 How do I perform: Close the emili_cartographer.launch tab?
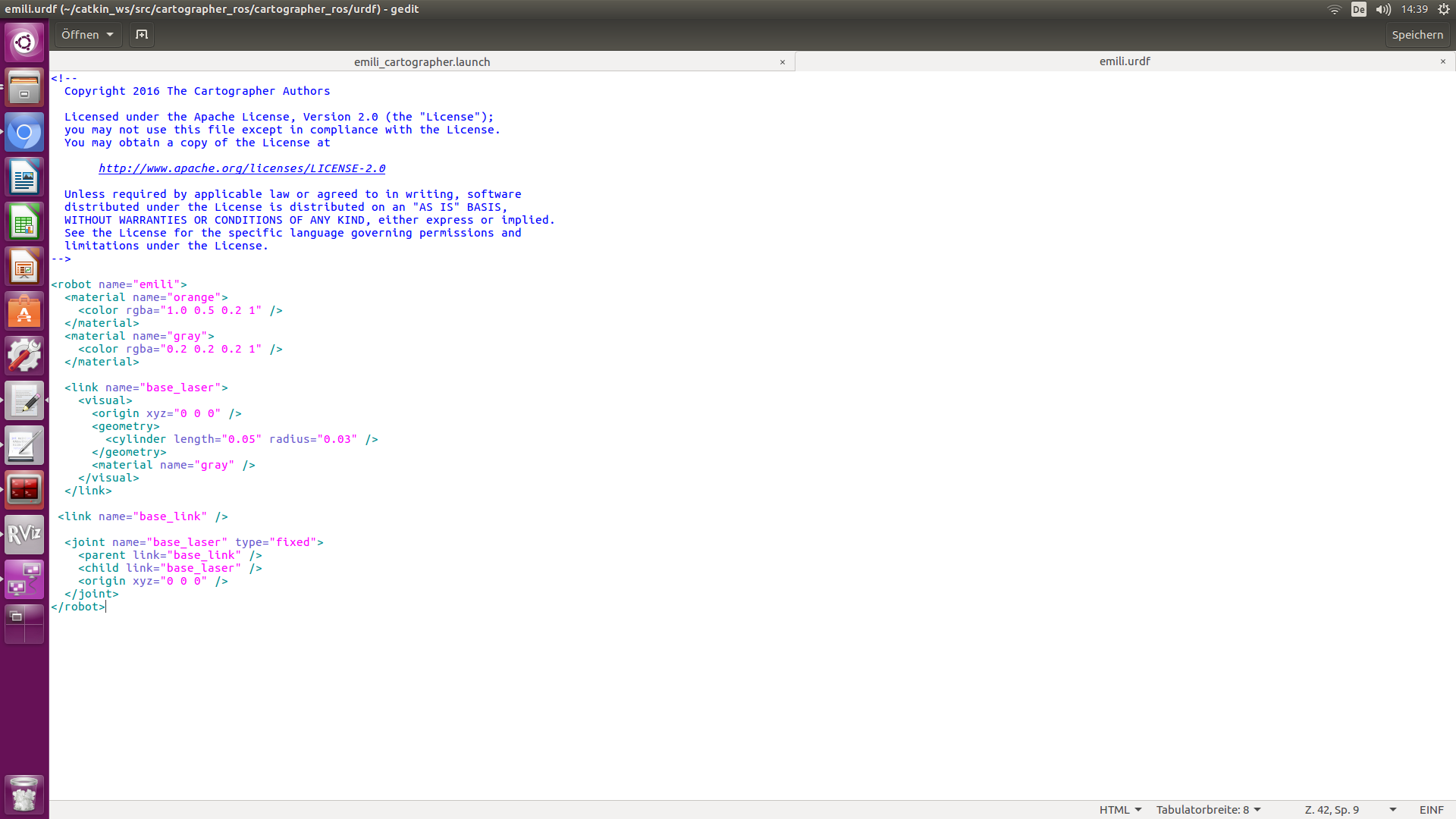(x=782, y=62)
